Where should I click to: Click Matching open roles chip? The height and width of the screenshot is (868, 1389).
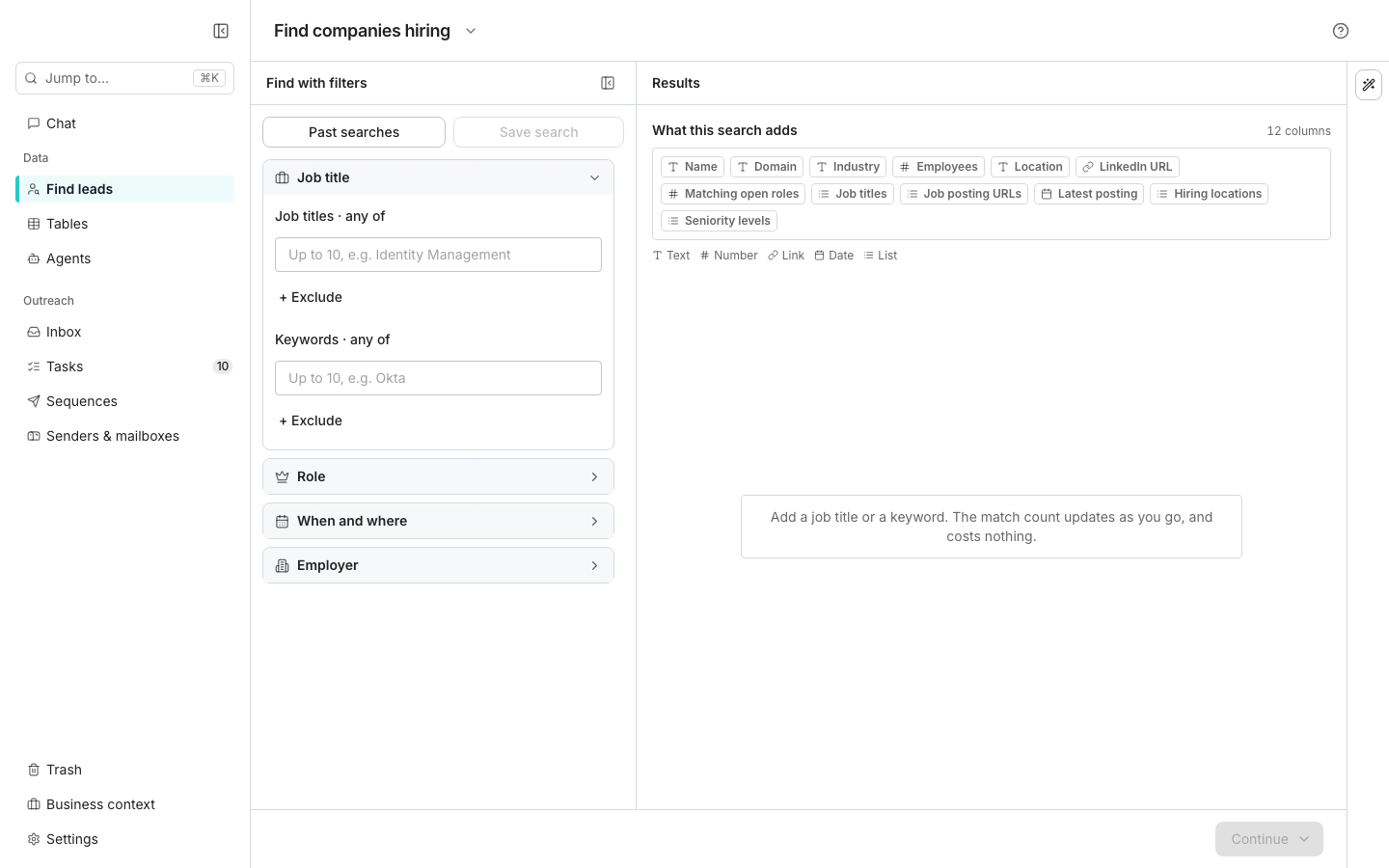[733, 194]
